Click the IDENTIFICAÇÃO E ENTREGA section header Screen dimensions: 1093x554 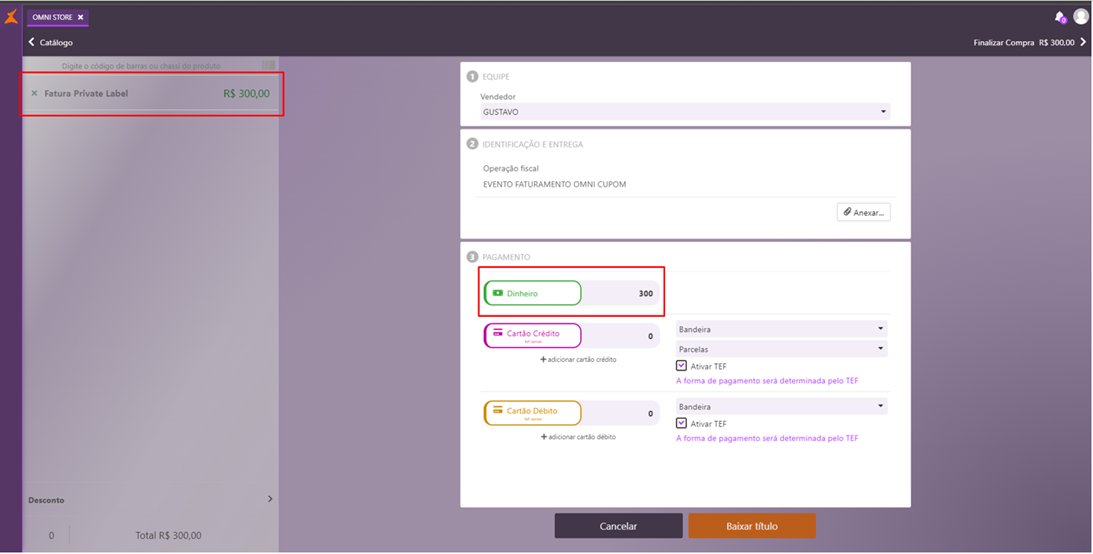click(x=533, y=144)
